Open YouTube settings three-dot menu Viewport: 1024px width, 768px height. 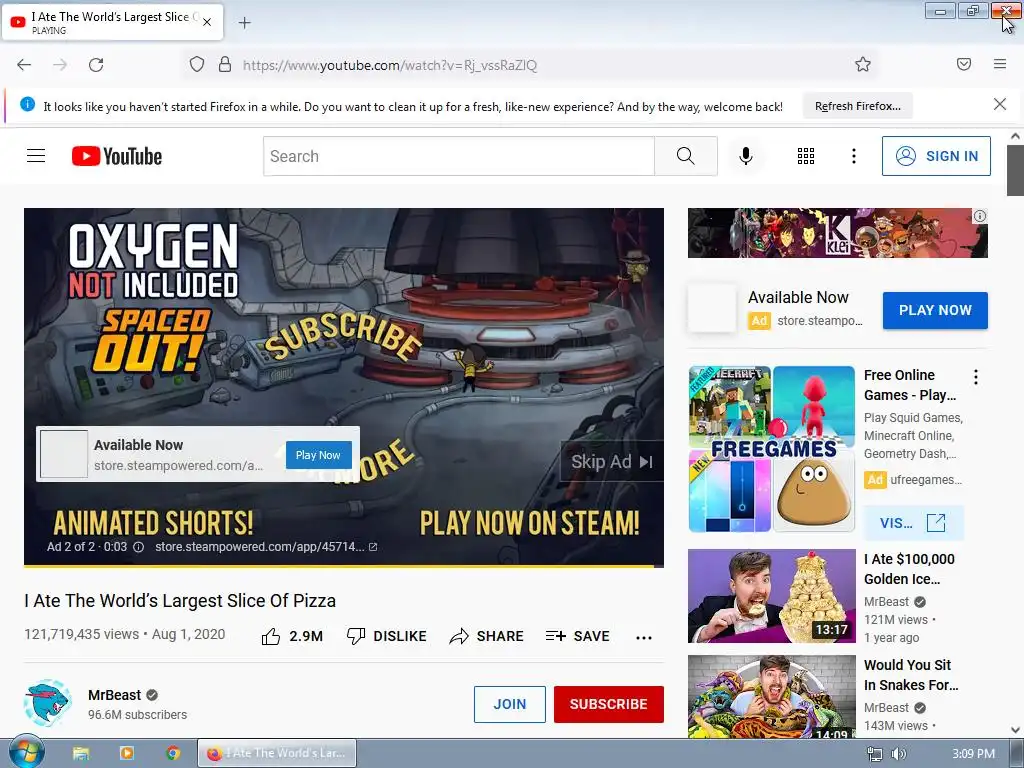[x=854, y=156]
